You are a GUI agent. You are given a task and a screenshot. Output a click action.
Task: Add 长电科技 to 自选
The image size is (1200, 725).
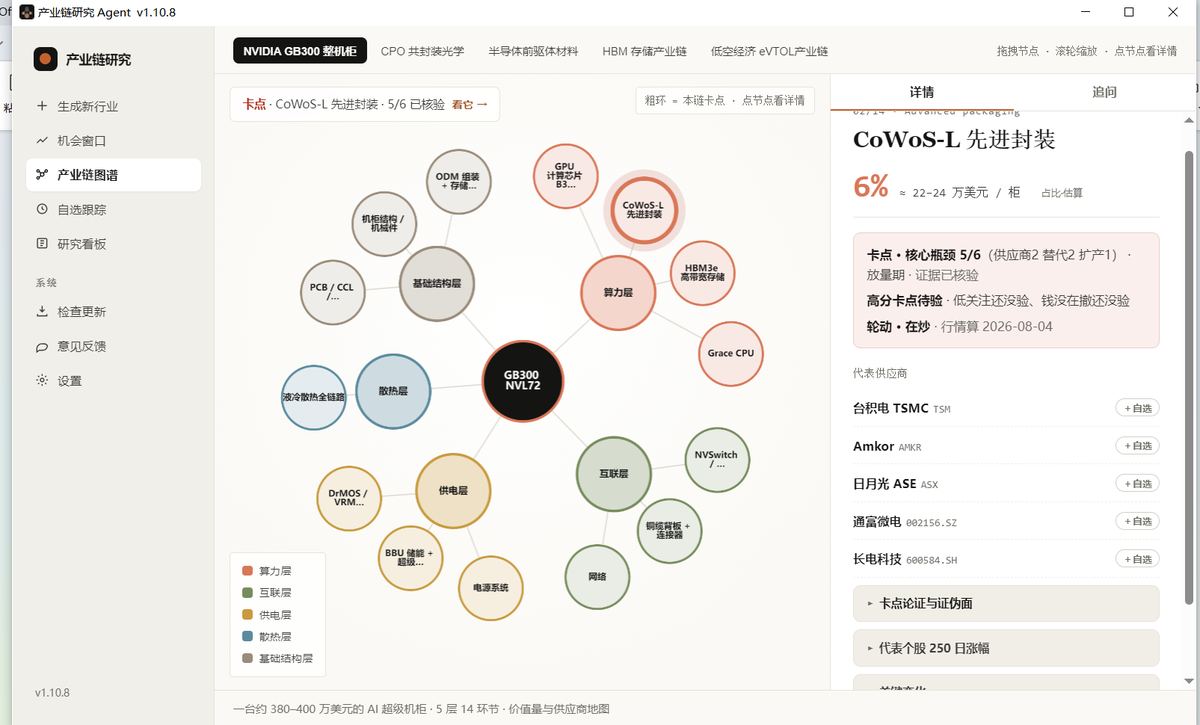1137,559
